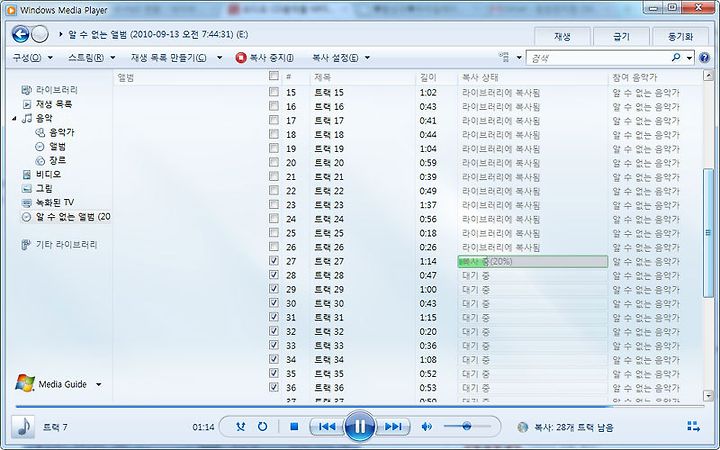Open the breadcrumb arrow before the album name
This screenshot has width=720, height=450.
60,34
